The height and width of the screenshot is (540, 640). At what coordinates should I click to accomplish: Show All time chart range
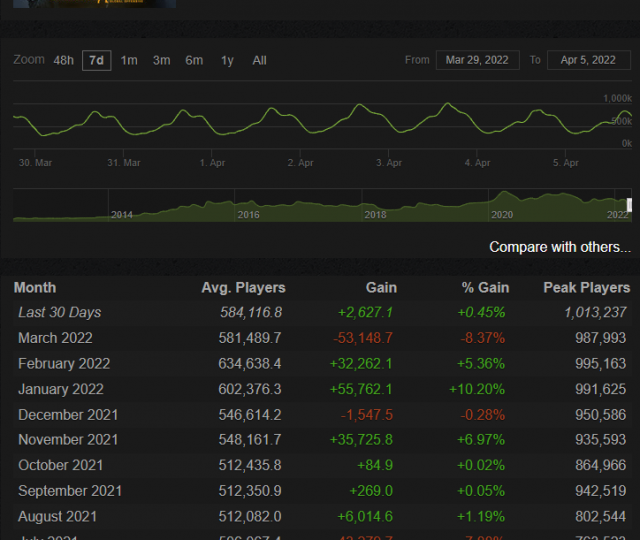259,60
